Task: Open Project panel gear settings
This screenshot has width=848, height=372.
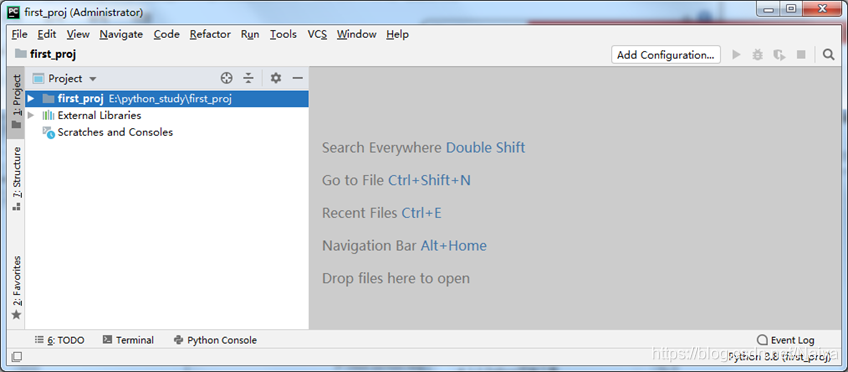Action: pyautogui.click(x=276, y=78)
